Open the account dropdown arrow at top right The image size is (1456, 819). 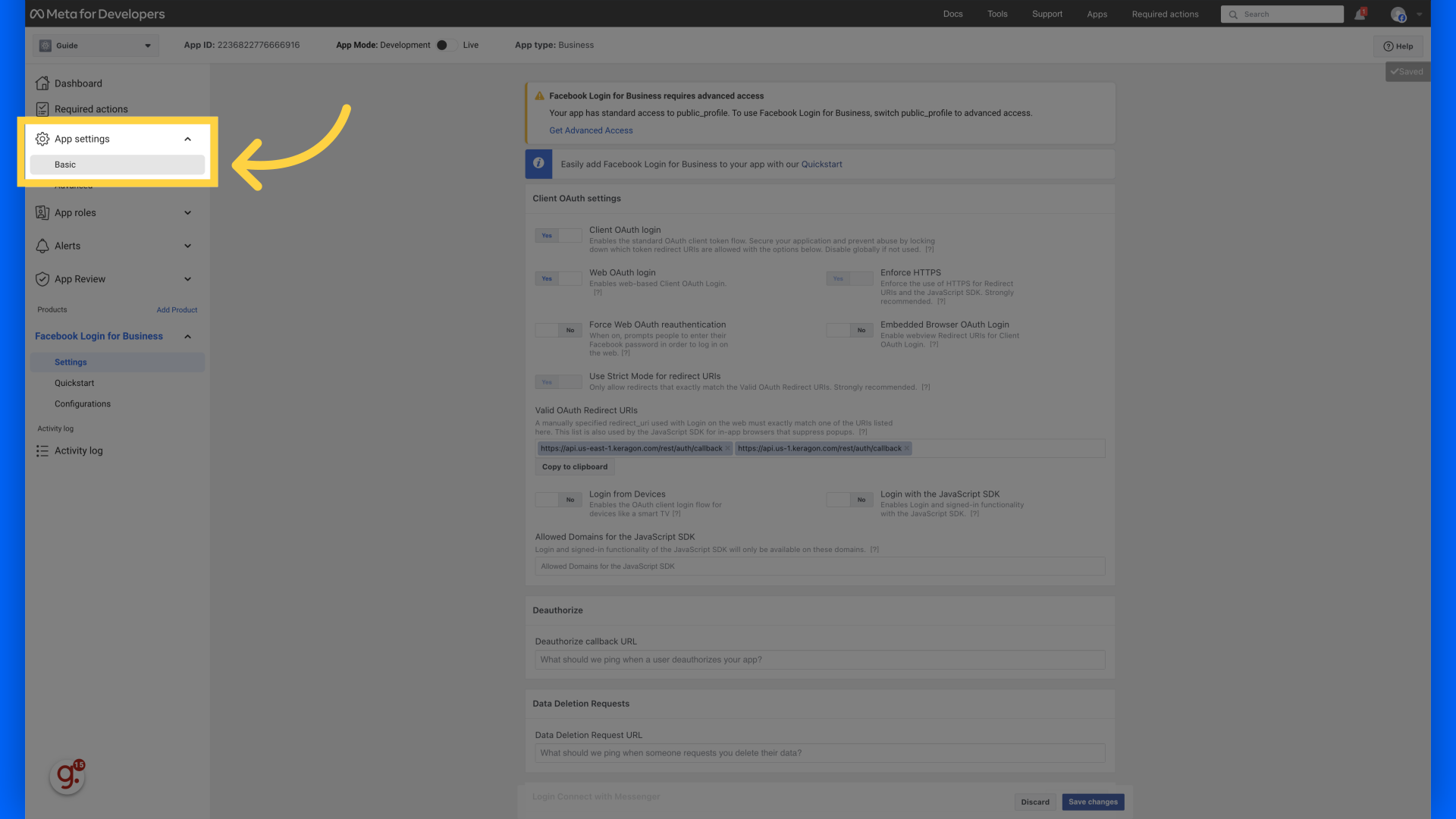[1420, 14]
